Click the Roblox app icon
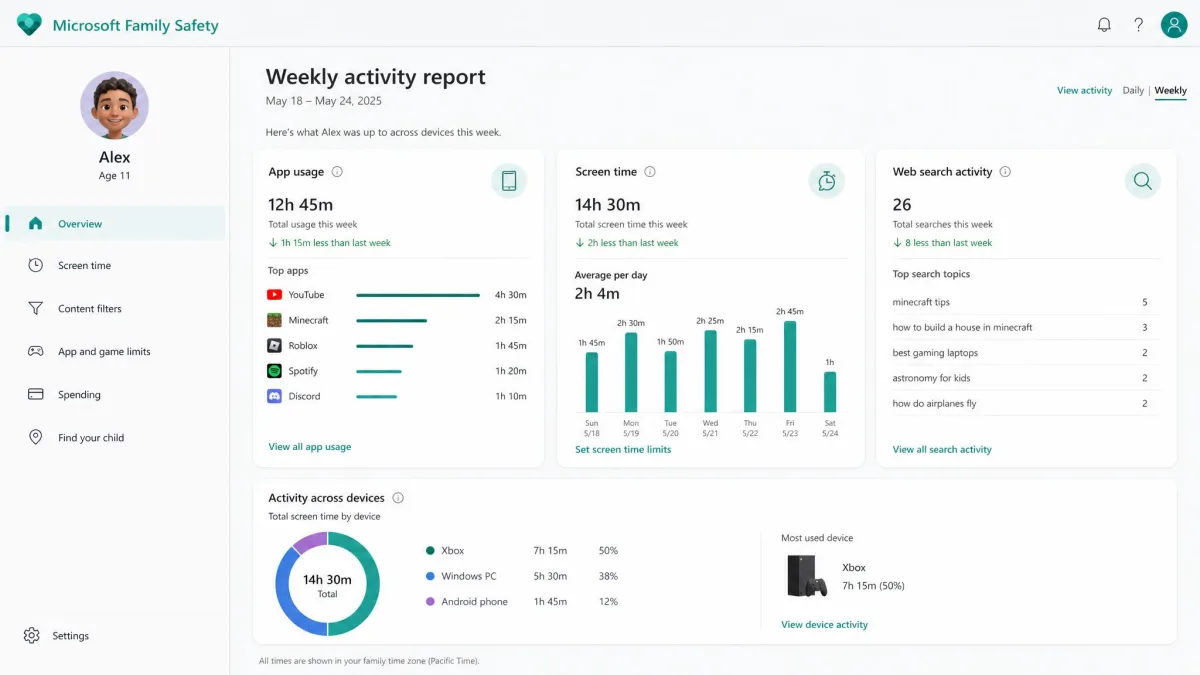The height and width of the screenshot is (675, 1200). point(274,345)
